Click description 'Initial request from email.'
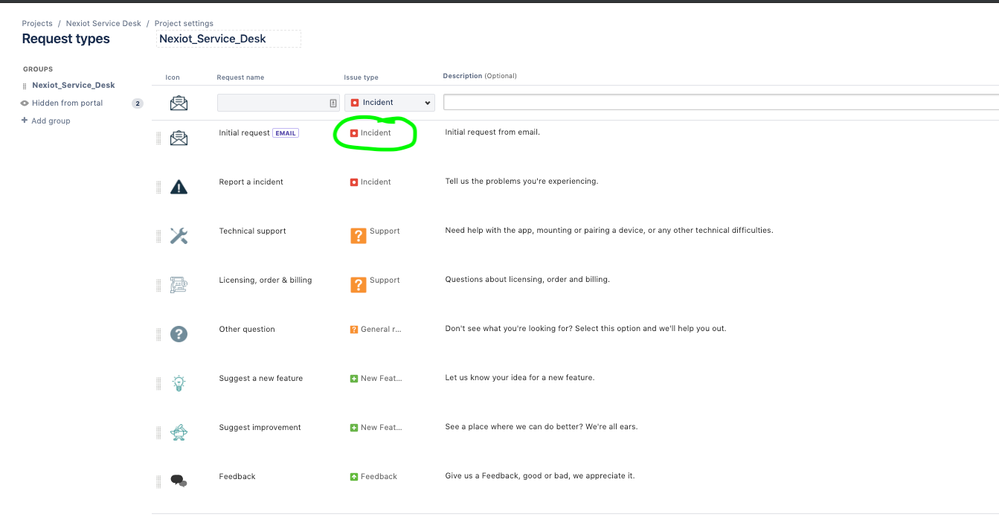The width and height of the screenshot is (999, 532). pos(492,133)
